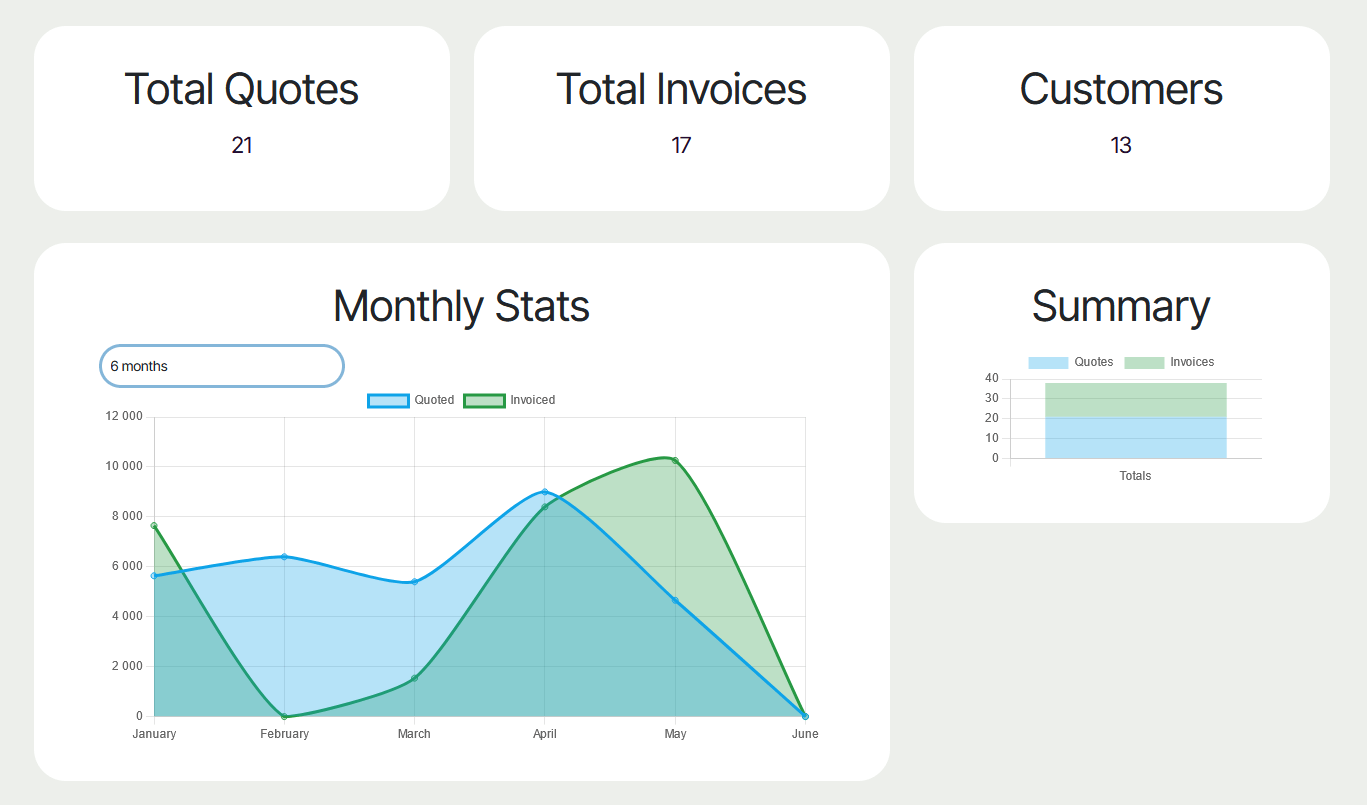The image size is (1367, 805).
Task: Click the blue Quotes segment of Totals bar
Action: (x=1135, y=438)
